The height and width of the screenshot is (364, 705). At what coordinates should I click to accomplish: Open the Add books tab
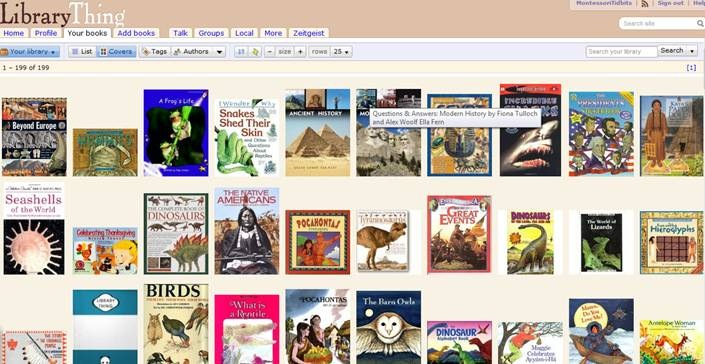coord(136,33)
